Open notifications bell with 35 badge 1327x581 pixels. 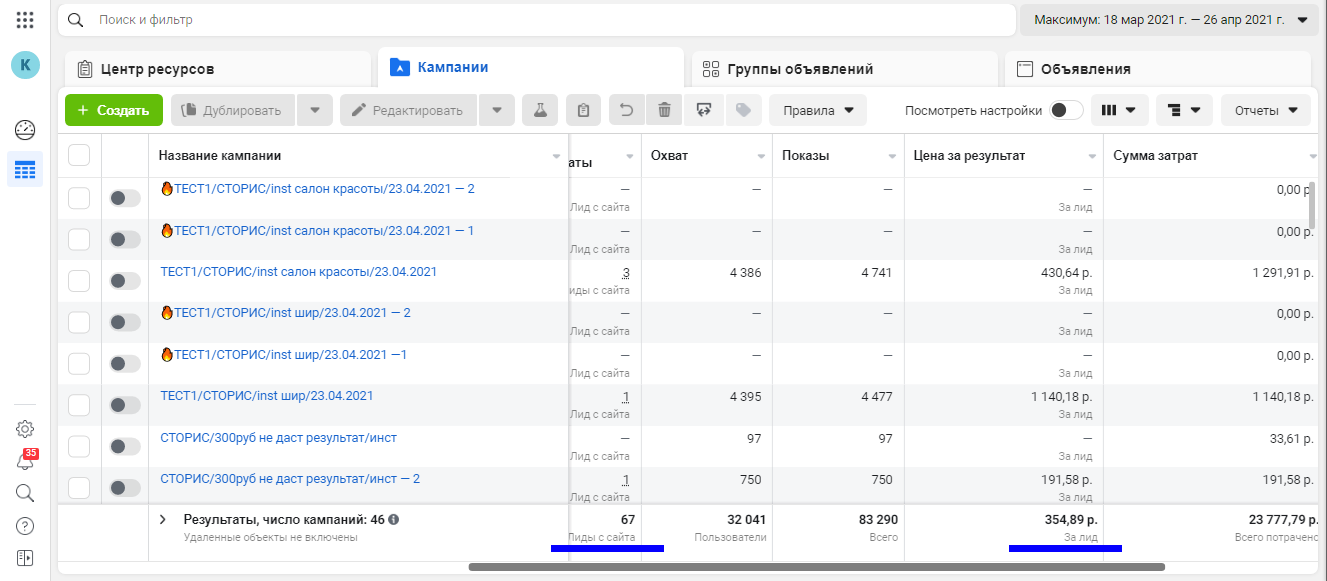(26, 460)
